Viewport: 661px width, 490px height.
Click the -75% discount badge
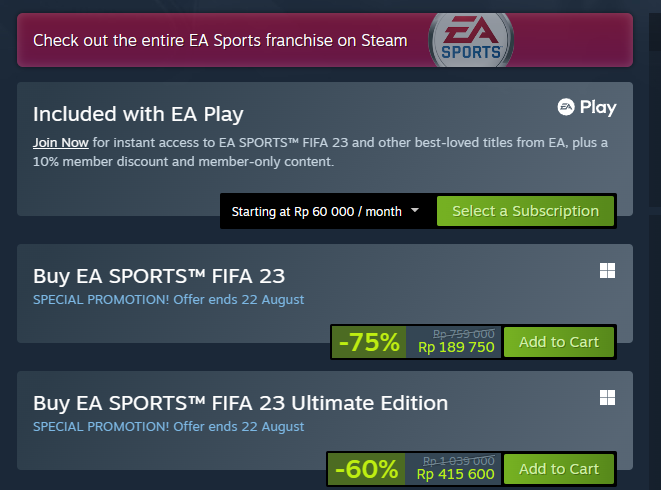click(x=369, y=342)
